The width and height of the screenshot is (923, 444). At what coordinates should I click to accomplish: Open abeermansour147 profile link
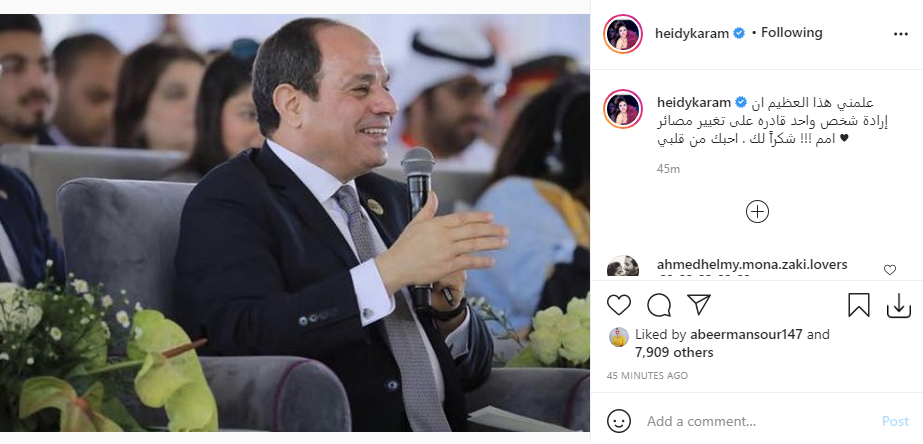click(x=748, y=334)
